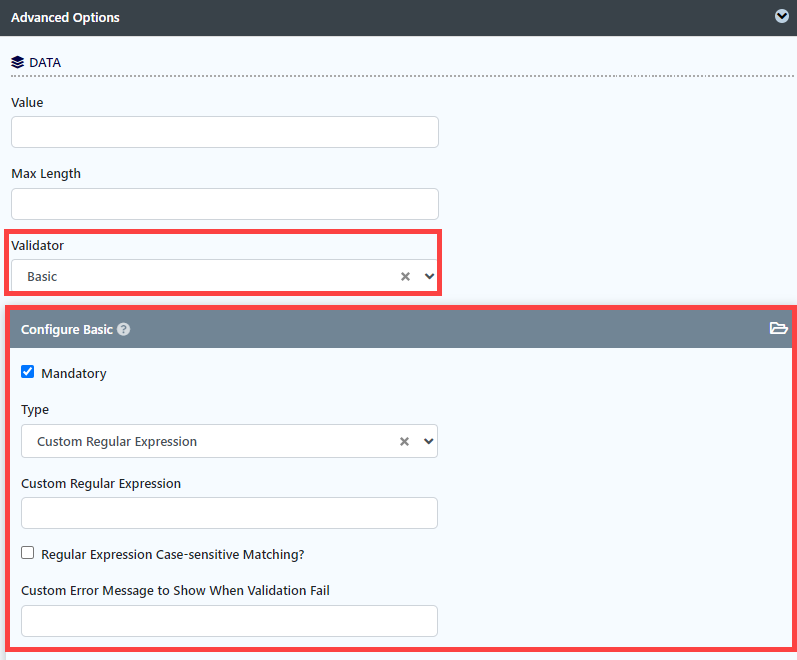
Task: Expand the Validator dropdown arrow
Action: tap(429, 276)
